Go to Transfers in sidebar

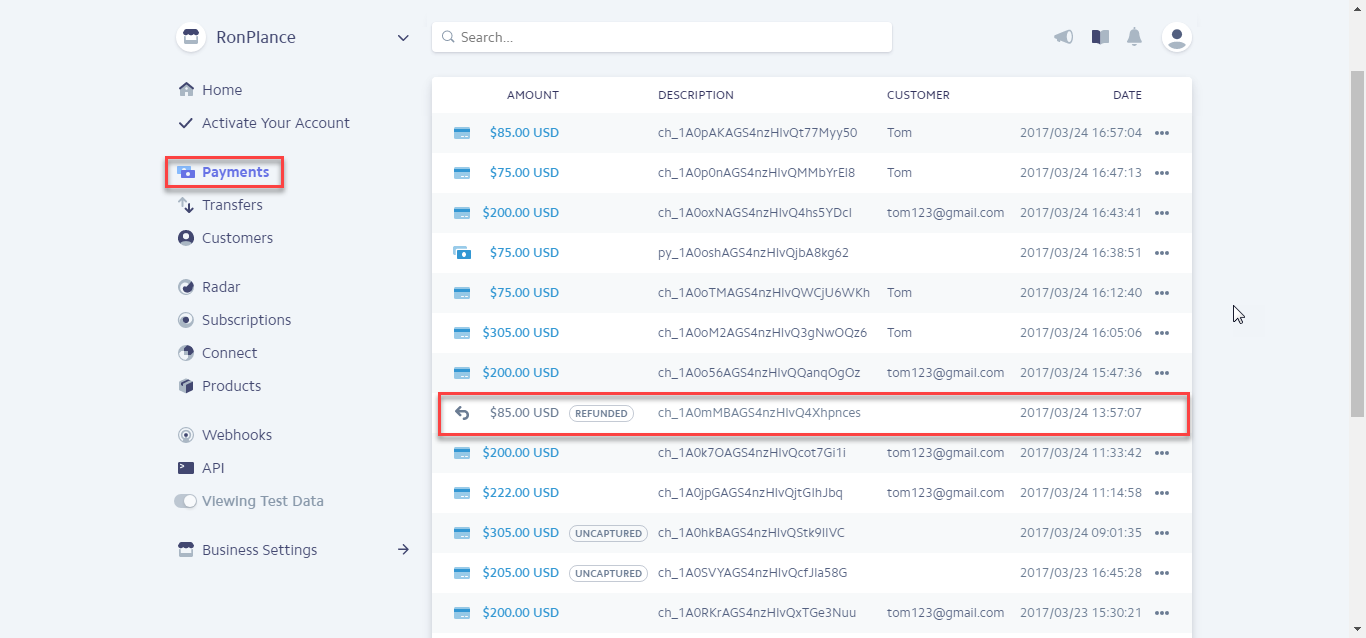232,205
